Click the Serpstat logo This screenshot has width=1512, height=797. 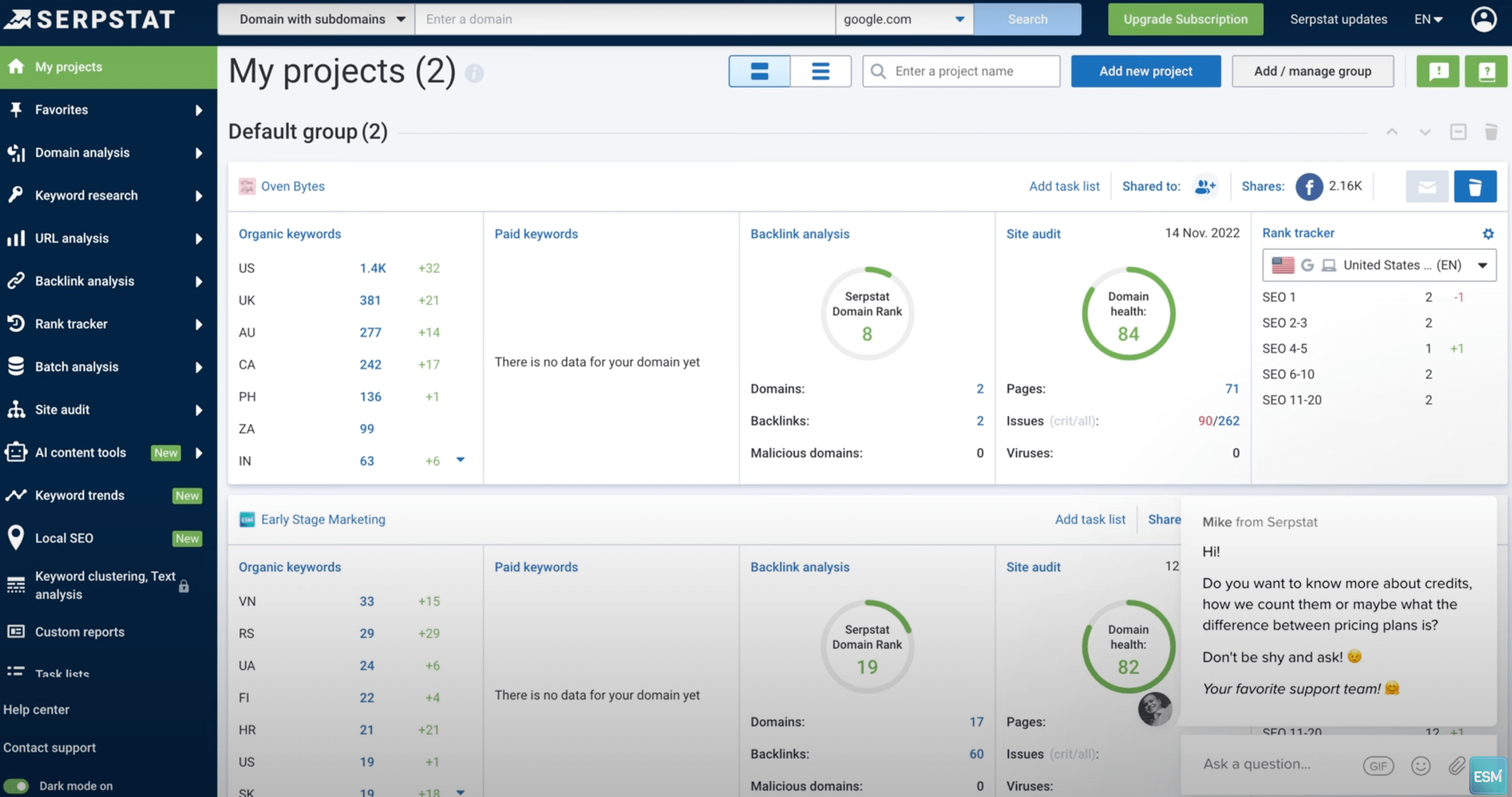(x=89, y=19)
